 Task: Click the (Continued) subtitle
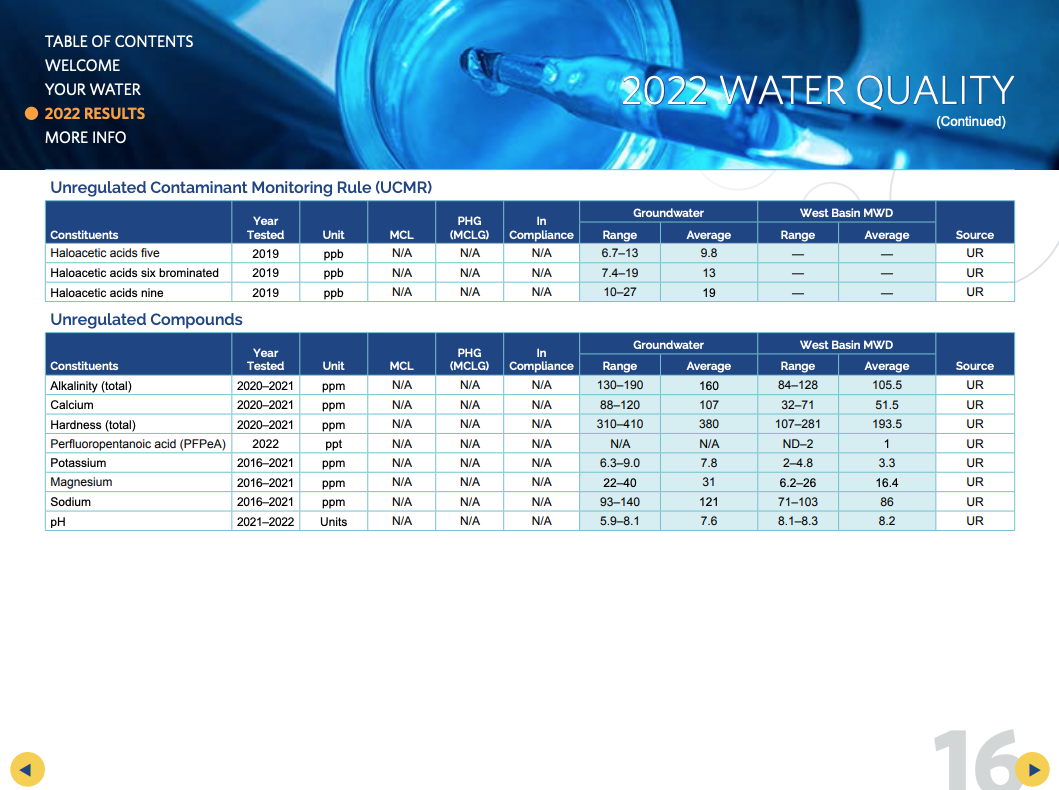pos(971,122)
